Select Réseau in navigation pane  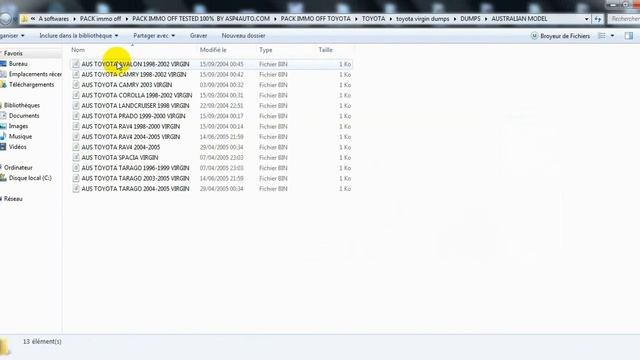13,199
